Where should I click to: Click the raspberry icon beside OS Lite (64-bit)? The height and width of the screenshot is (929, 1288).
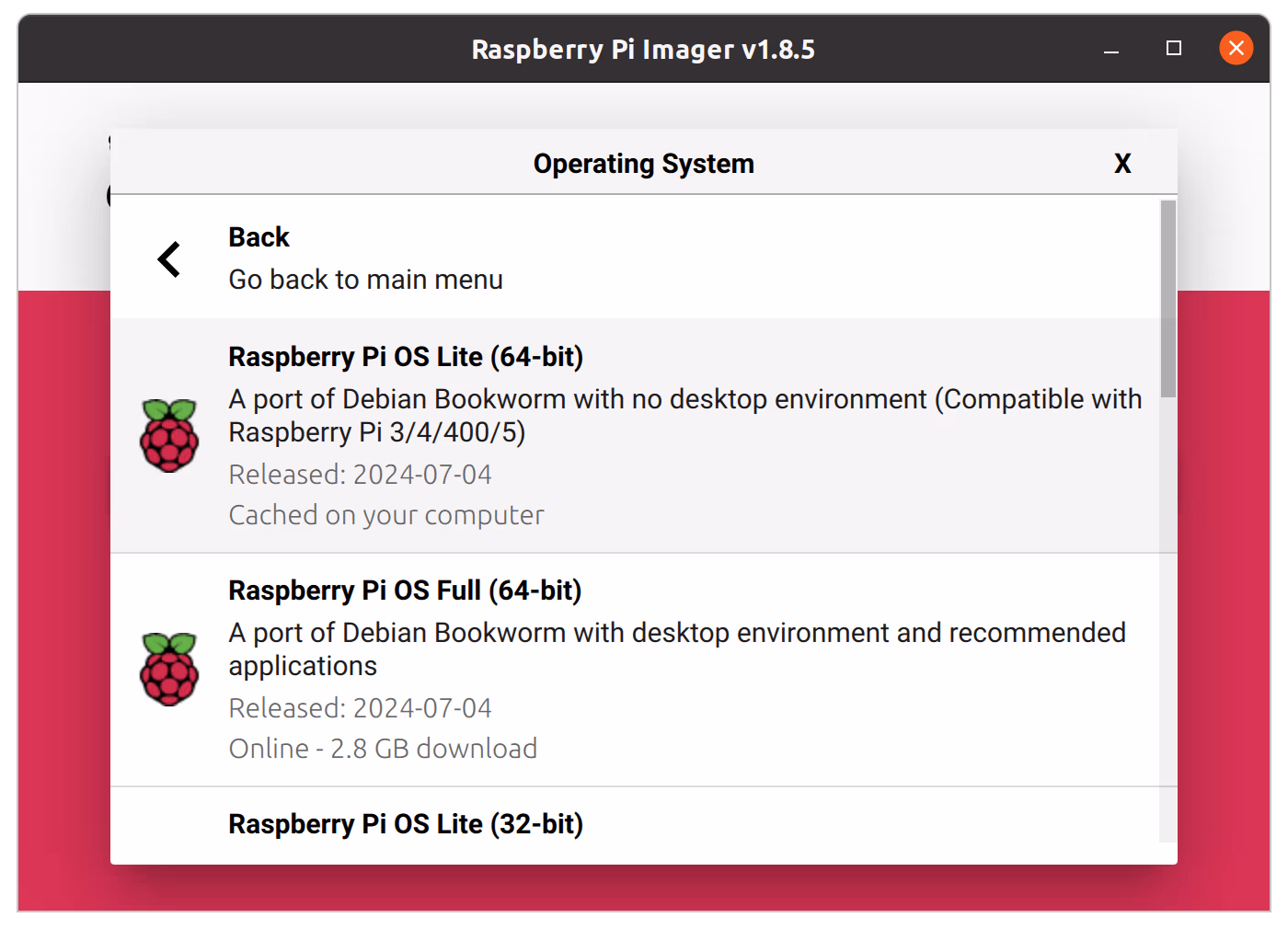pyautogui.click(x=169, y=436)
